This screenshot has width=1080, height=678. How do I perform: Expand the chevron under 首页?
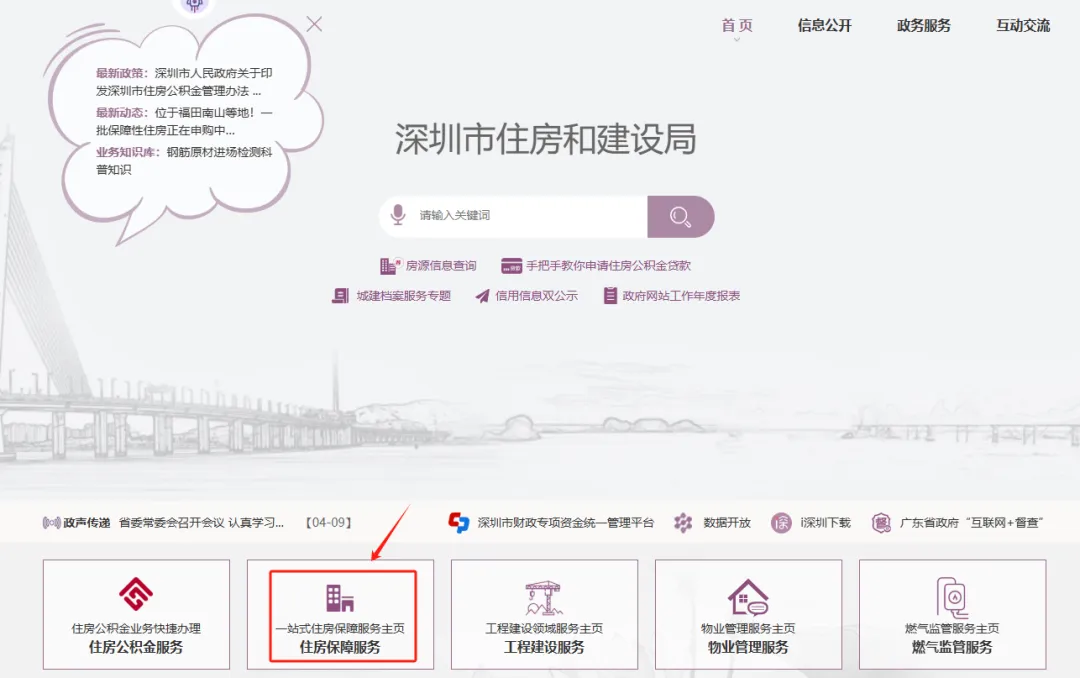(x=737, y=39)
